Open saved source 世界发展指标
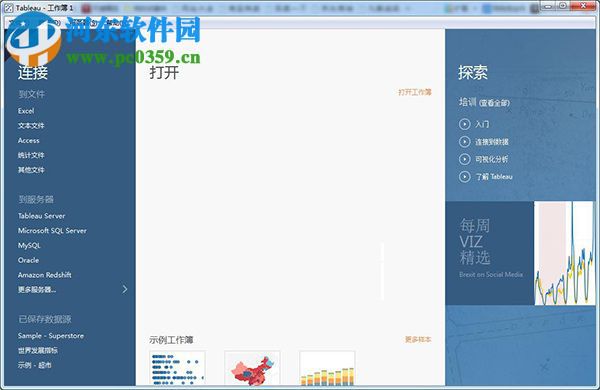The height and width of the screenshot is (390, 600). click(38, 350)
